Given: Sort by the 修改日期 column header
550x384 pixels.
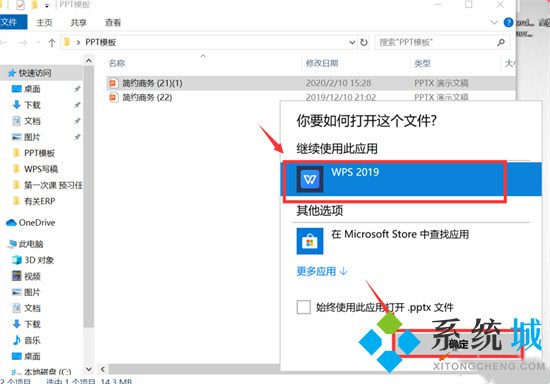Looking at the screenshot, I should click(x=322, y=63).
